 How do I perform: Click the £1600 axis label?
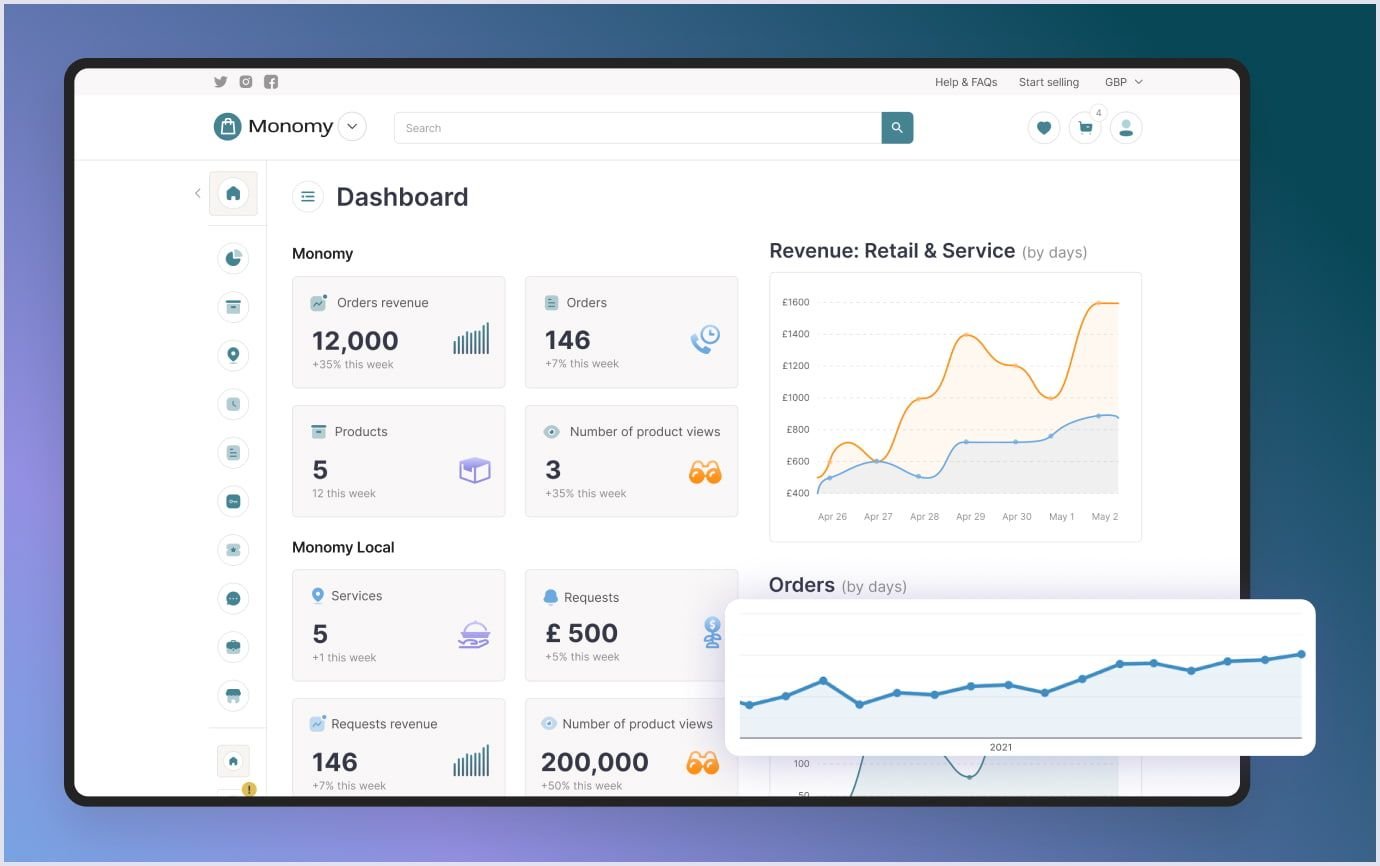(x=796, y=302)
